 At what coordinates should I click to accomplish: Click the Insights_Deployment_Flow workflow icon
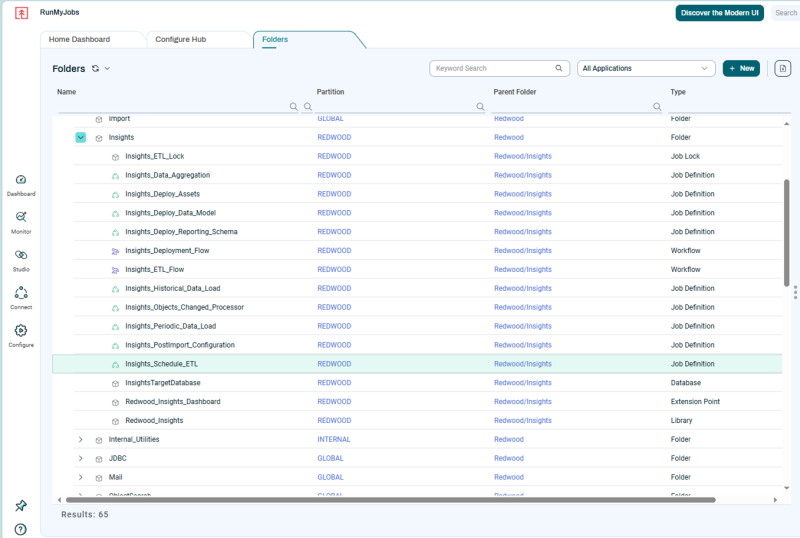pos(115,251)
